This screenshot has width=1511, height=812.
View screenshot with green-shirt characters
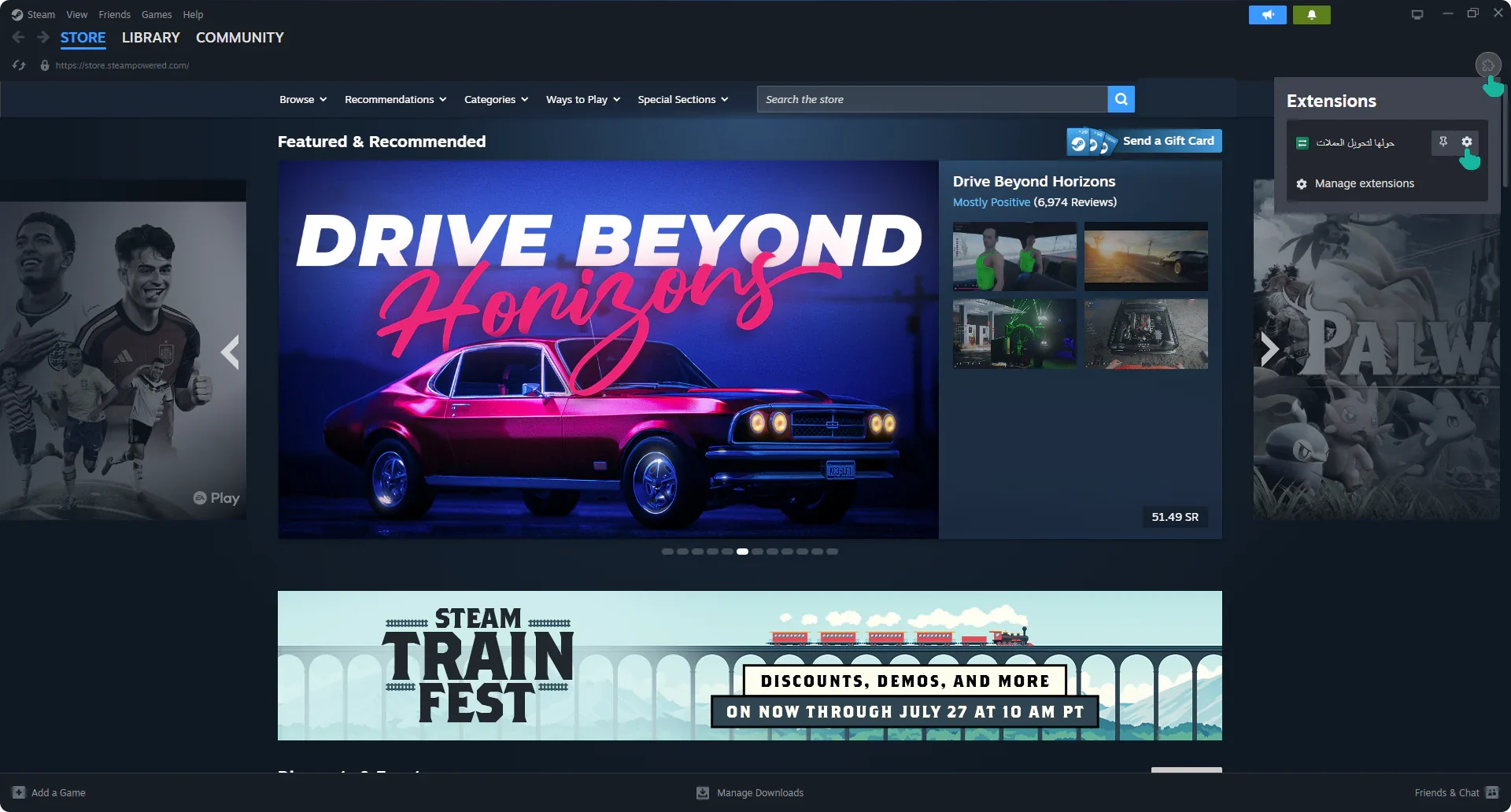(x=1014, y=257)
